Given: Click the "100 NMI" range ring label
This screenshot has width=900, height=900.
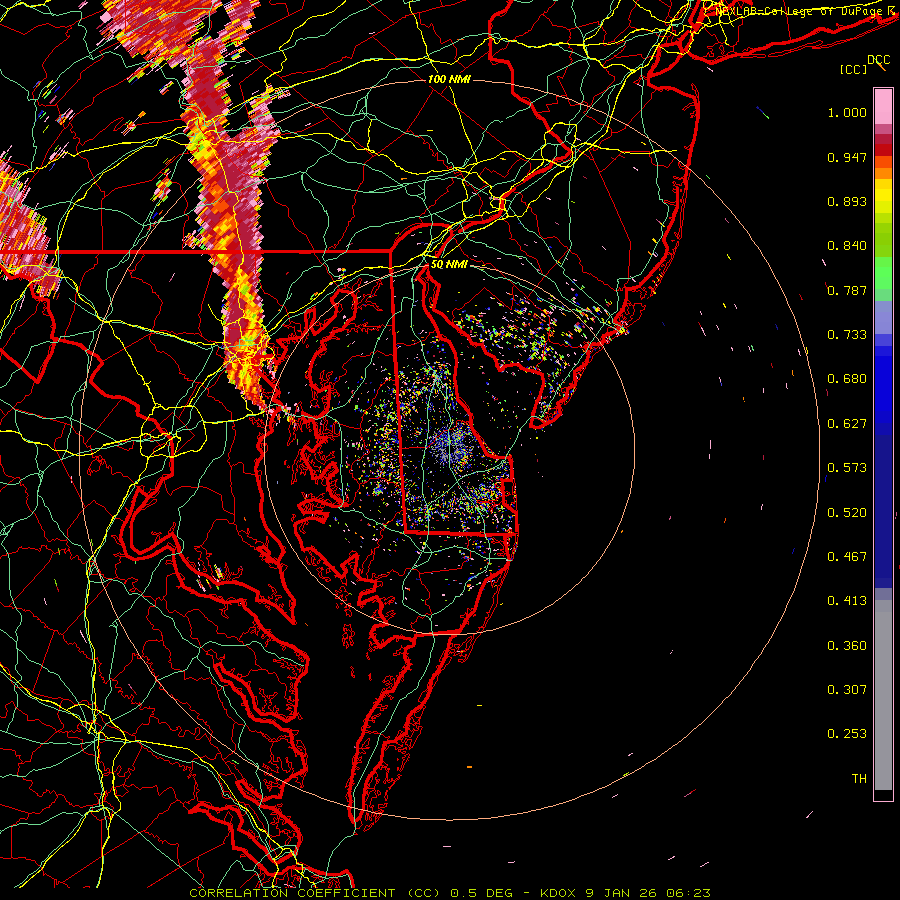Looking at the screenshot, I should pyautogui.click(x=449, y=79).
